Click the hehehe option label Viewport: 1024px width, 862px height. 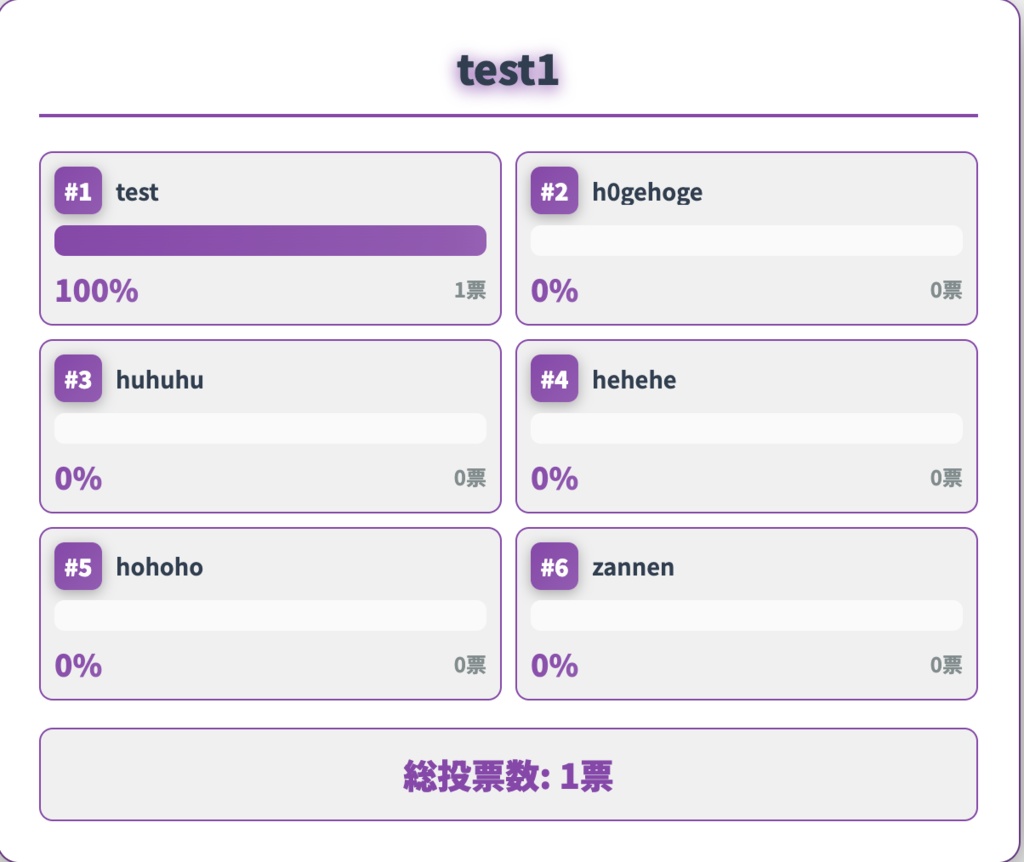pyautogui.click(x=634, y=380)
